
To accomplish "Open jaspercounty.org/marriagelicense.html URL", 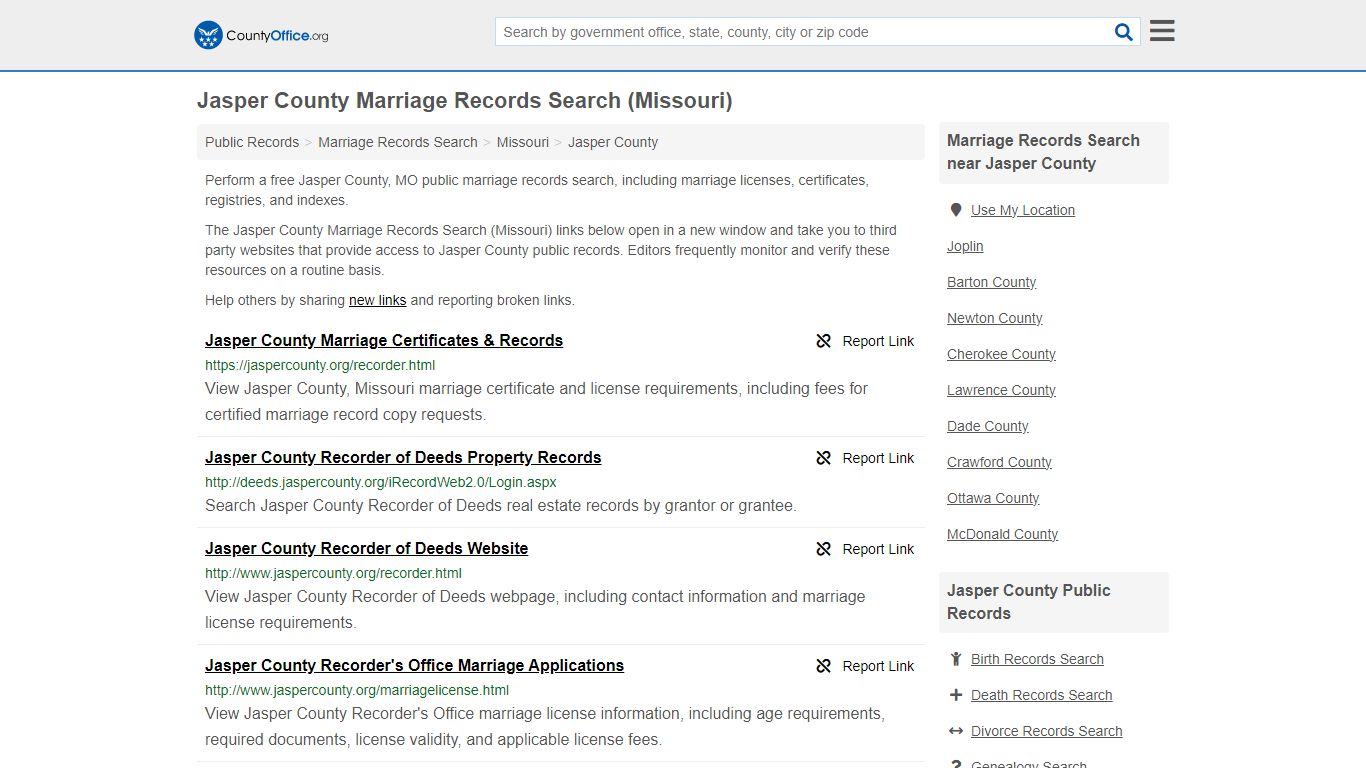I will pos(357,690).
